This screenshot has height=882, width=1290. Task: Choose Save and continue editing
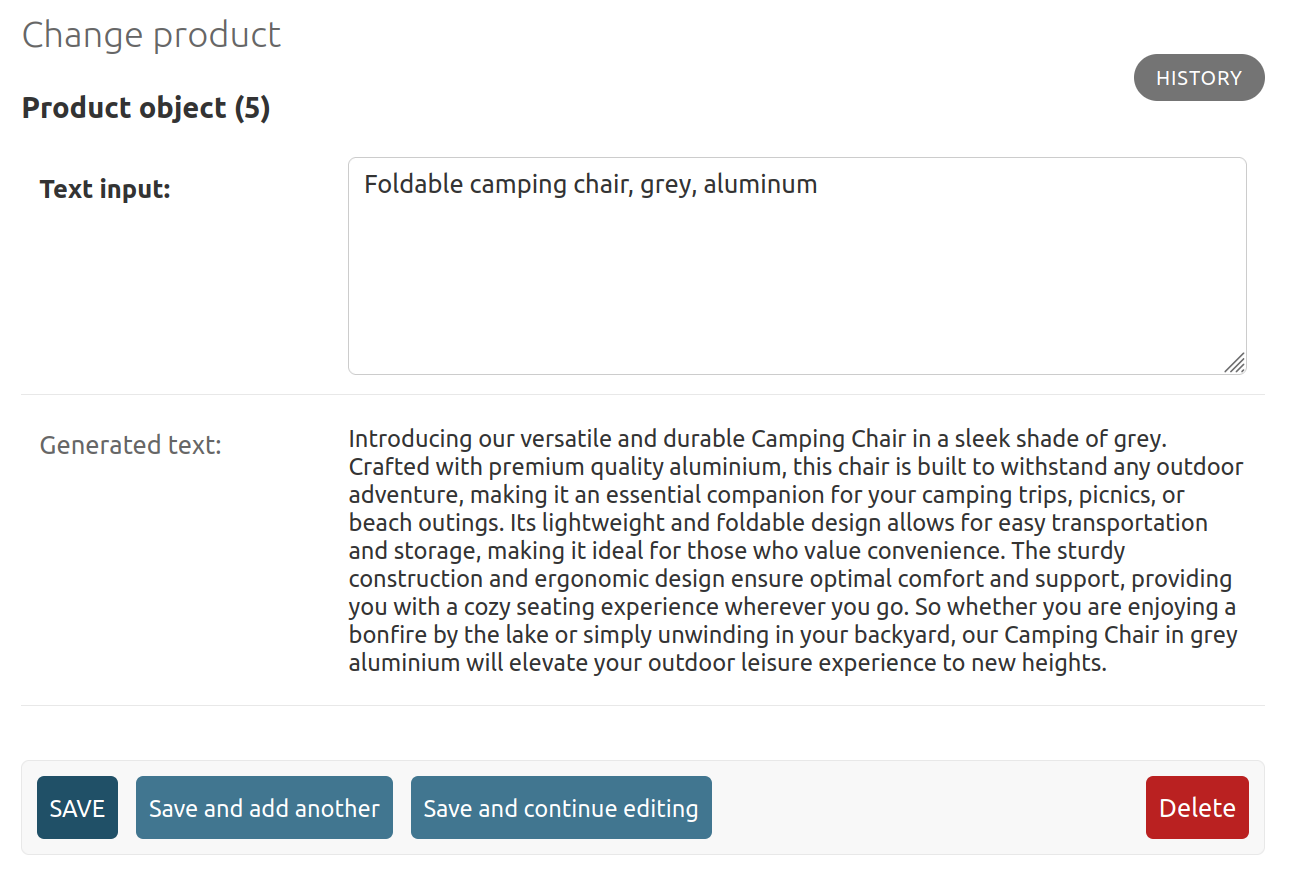[x=561, y=808]
